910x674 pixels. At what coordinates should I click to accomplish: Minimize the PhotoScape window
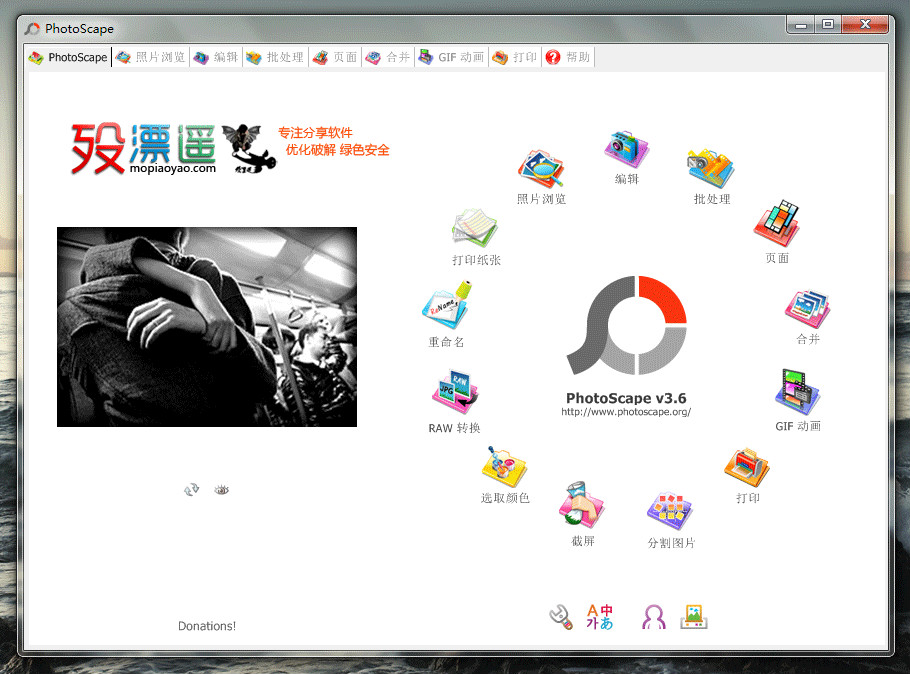[801, 24]
